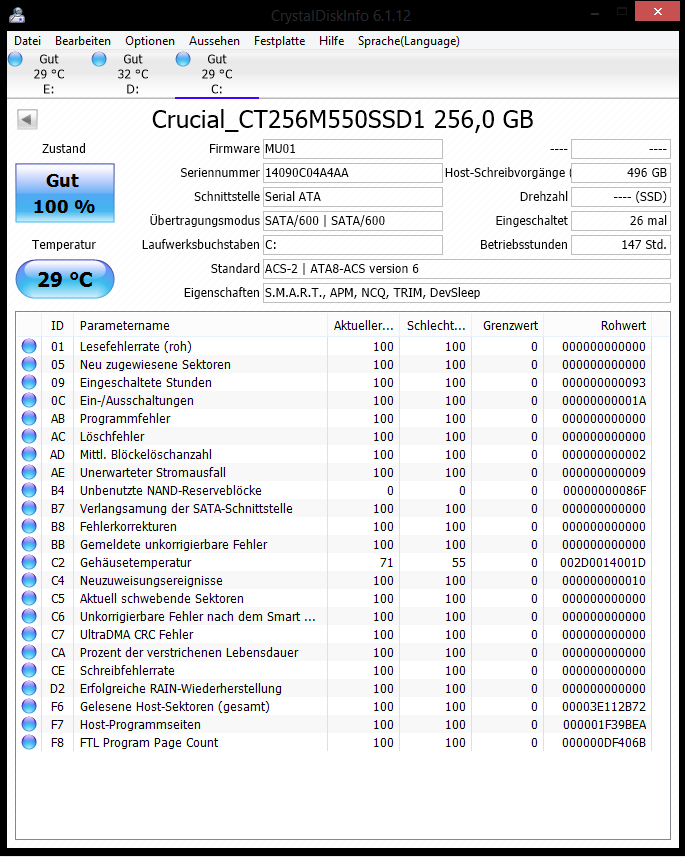The width and height of the screenshot is (685, 857).
Task: Click raw value 00000000086F
Action: [x=605, y=490]
